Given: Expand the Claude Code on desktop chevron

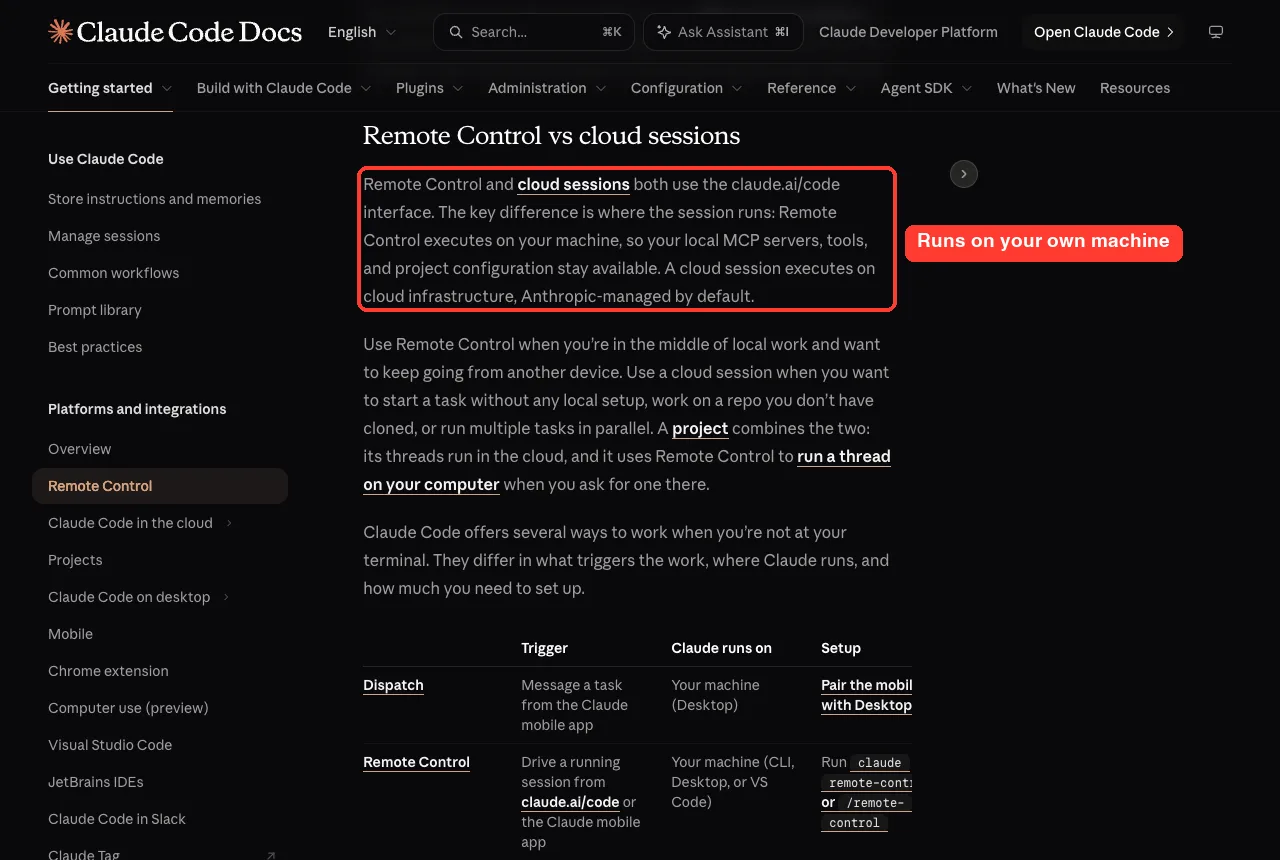Looking at the screenshot, I should tap(226, 597).
